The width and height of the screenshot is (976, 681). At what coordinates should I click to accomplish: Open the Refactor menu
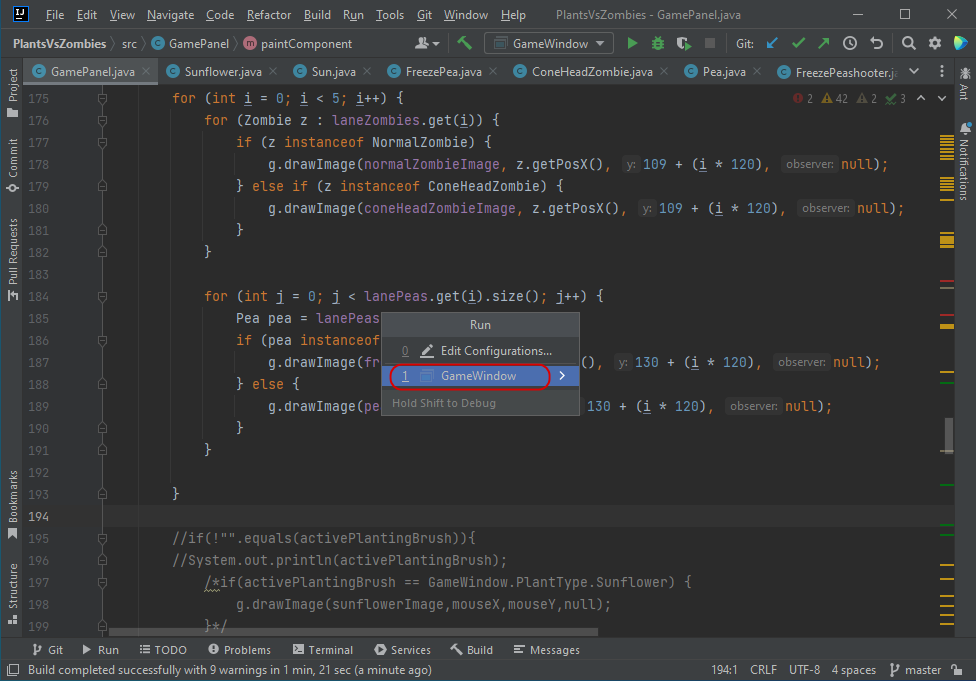click(x=268, y=14)
